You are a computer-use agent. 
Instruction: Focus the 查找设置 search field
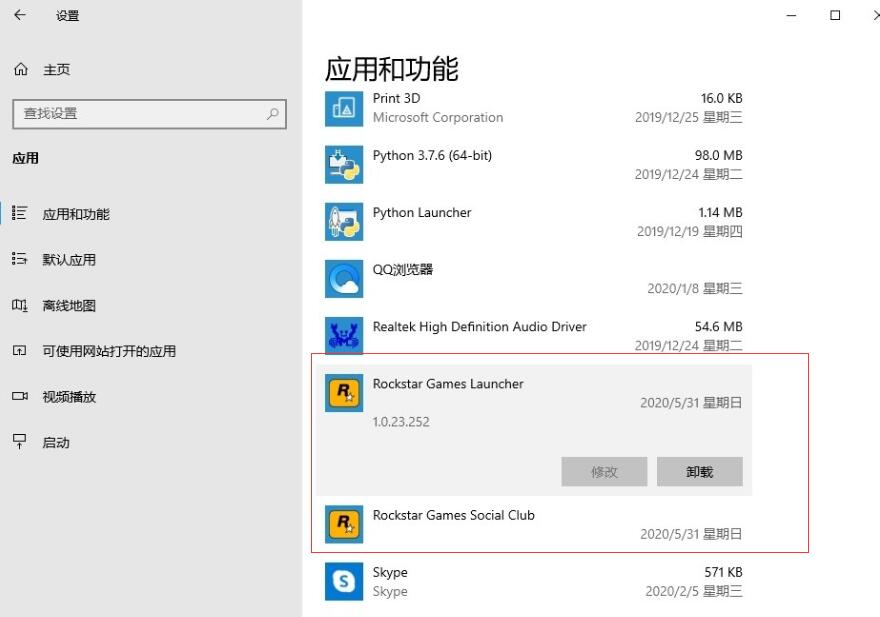pyautogui.click(x=149, y=114)
